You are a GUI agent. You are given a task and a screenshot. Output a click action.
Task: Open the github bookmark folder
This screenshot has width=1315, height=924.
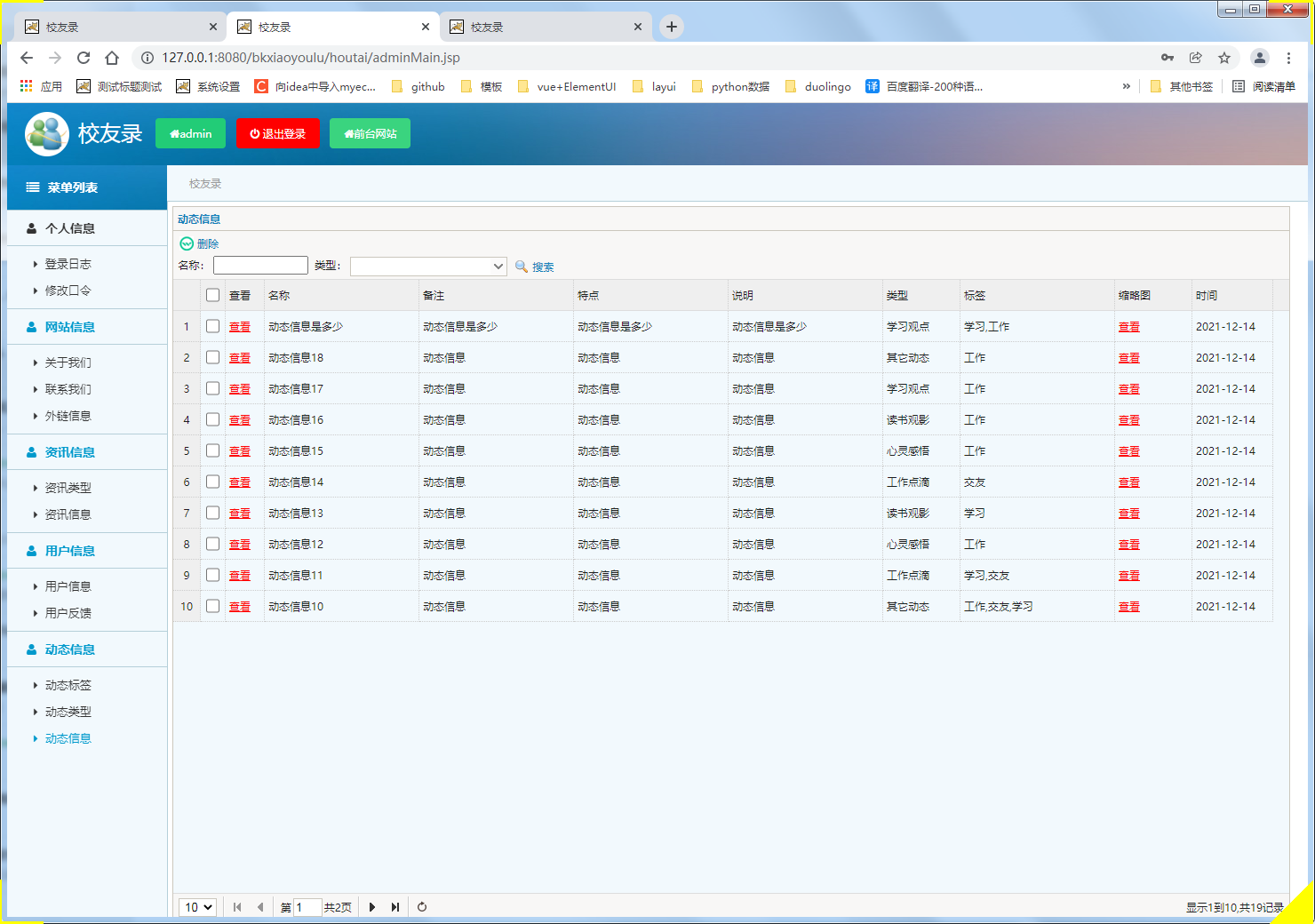tap(418, 86)
